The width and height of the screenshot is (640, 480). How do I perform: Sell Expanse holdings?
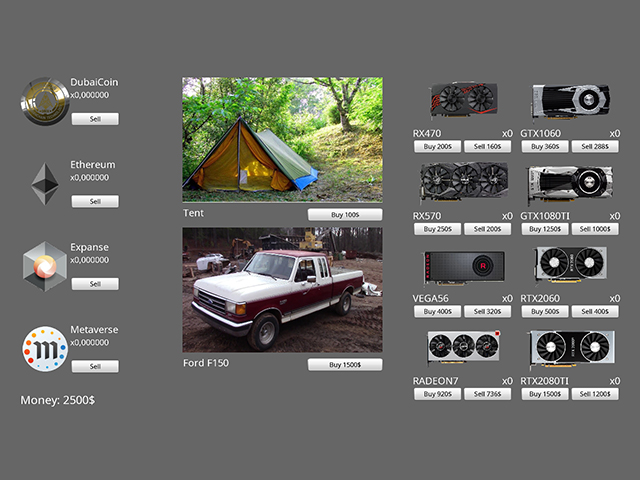click(x=95, y=284)
